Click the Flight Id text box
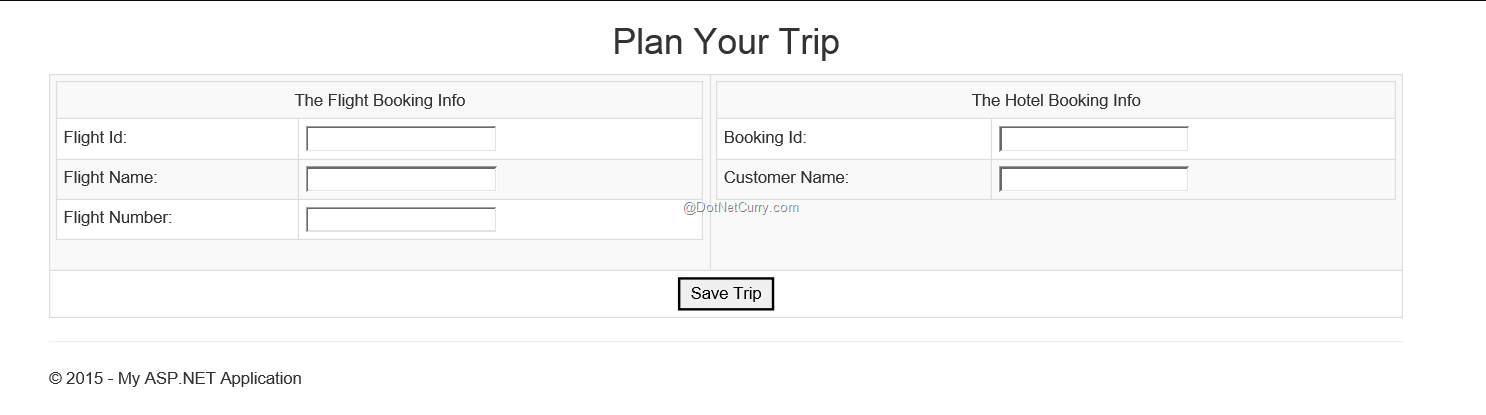 (x=401, y=139)
